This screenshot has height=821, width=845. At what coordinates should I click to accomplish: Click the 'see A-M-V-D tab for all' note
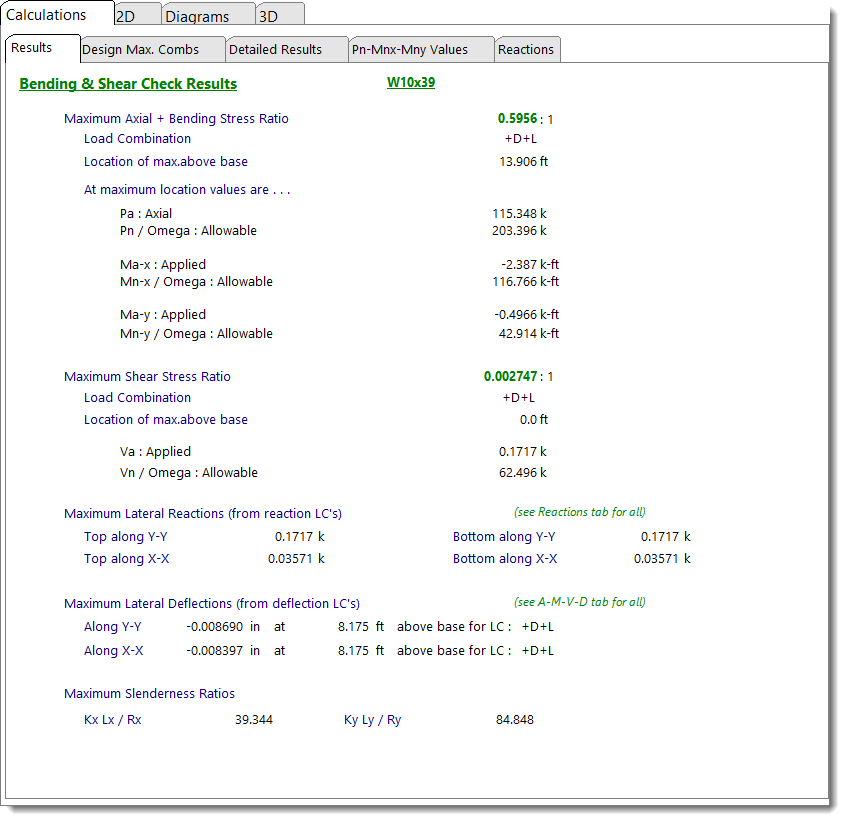coord(579,602)
